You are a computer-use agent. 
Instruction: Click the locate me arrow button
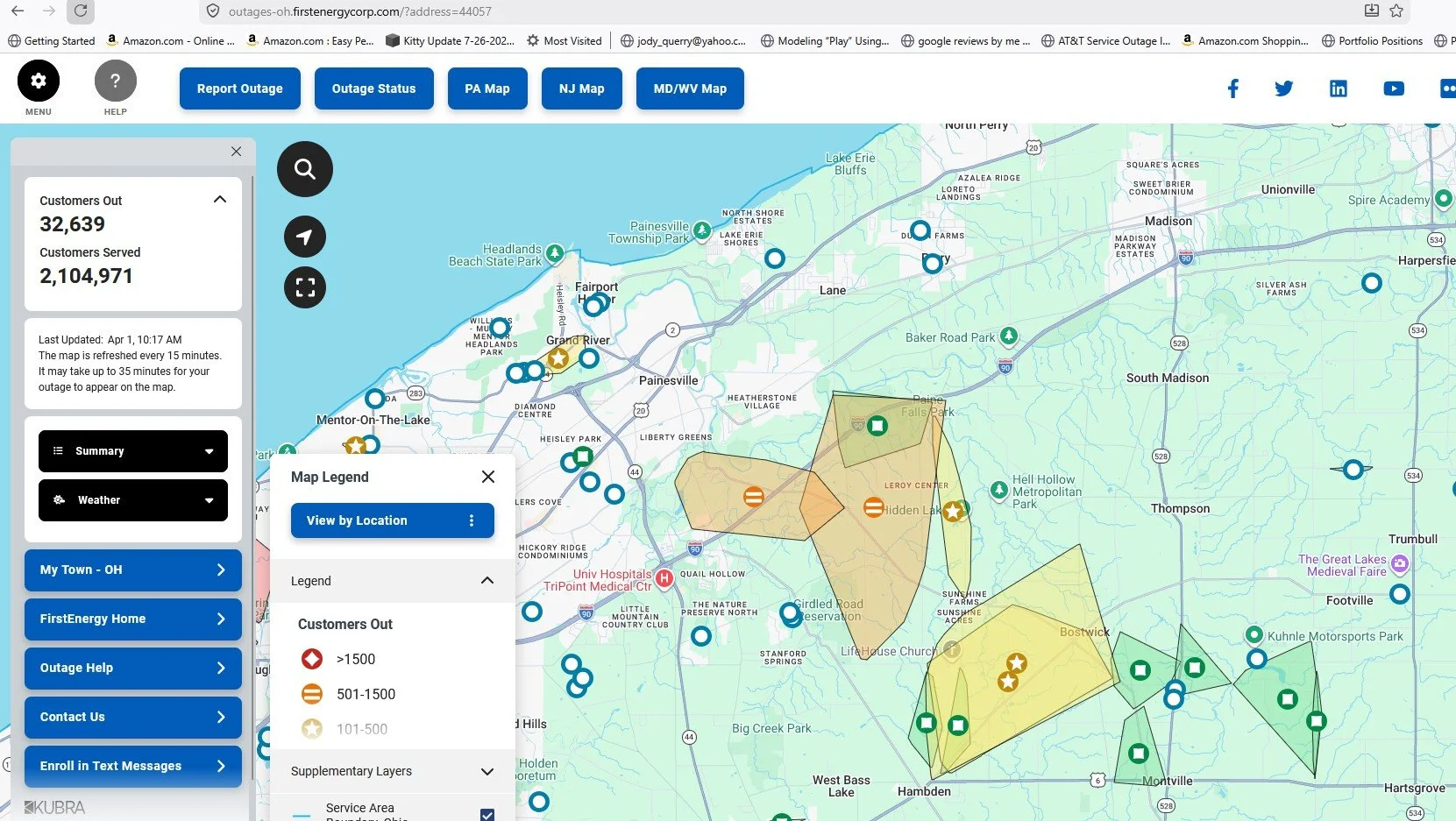[305, 237]
